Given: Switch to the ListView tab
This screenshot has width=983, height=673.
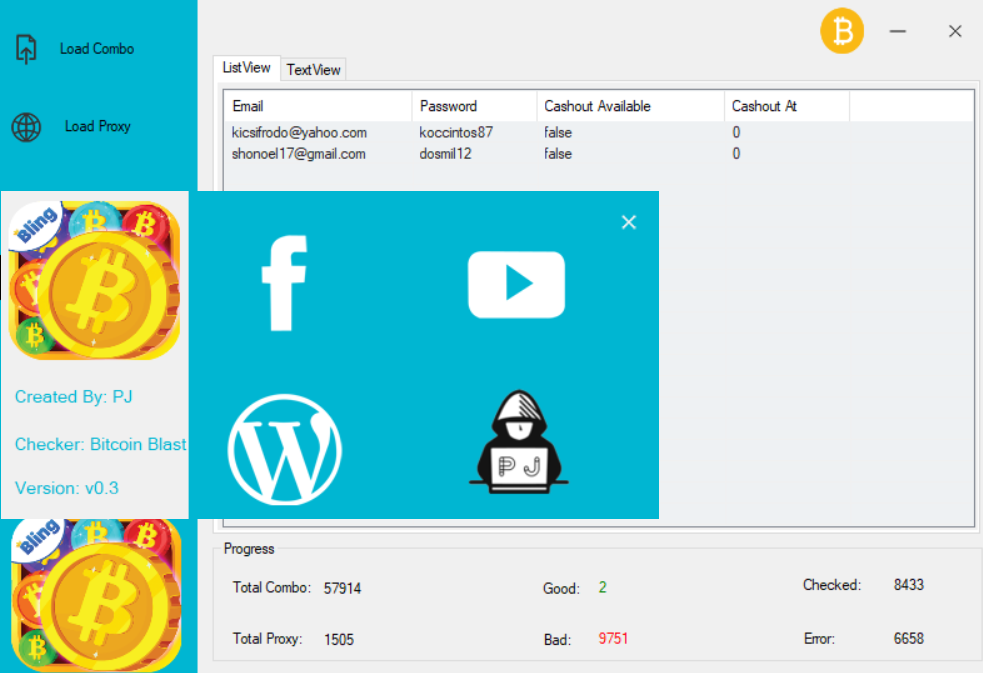Looking at the screenshot, I should (x=246, y=68).
